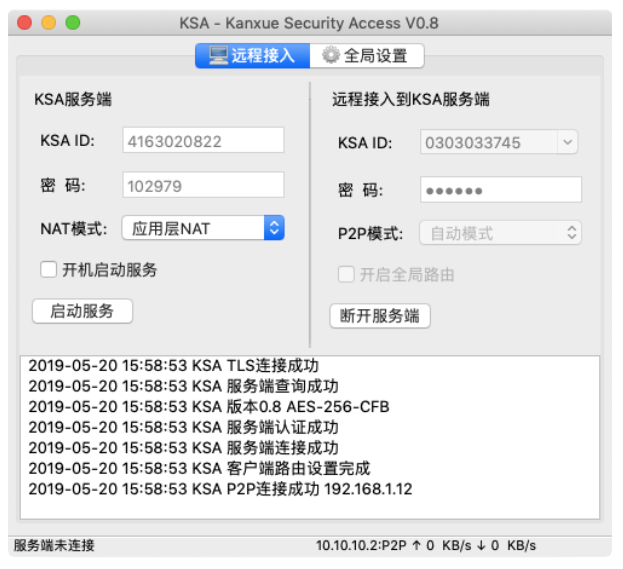Expand the remote KSA ID dropdown chevron
This screenshot has width=623, height=569.
[x=567, y=142]
